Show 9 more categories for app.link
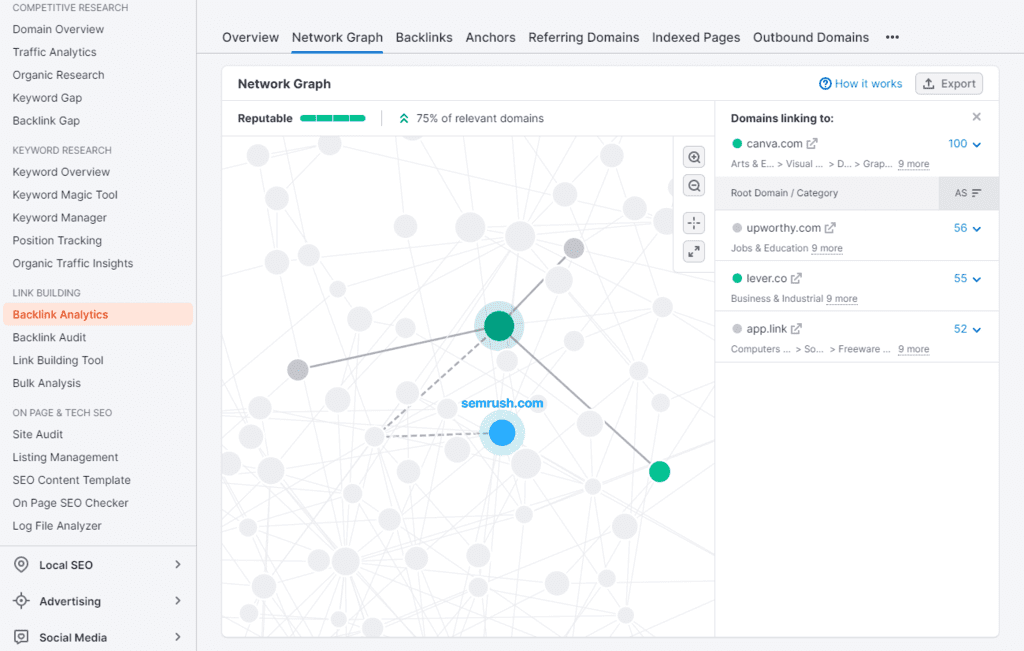Viewport: 1024px width, 651px height. click(913, 349)
